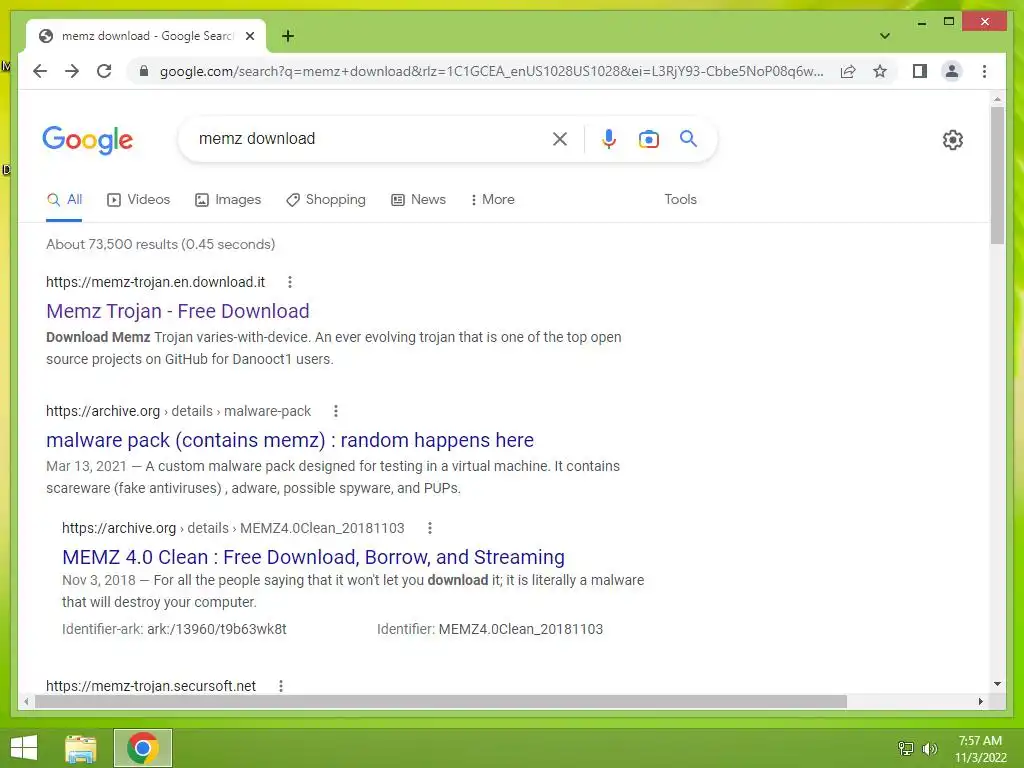Reload the Google search page

[x=104, y=71]
